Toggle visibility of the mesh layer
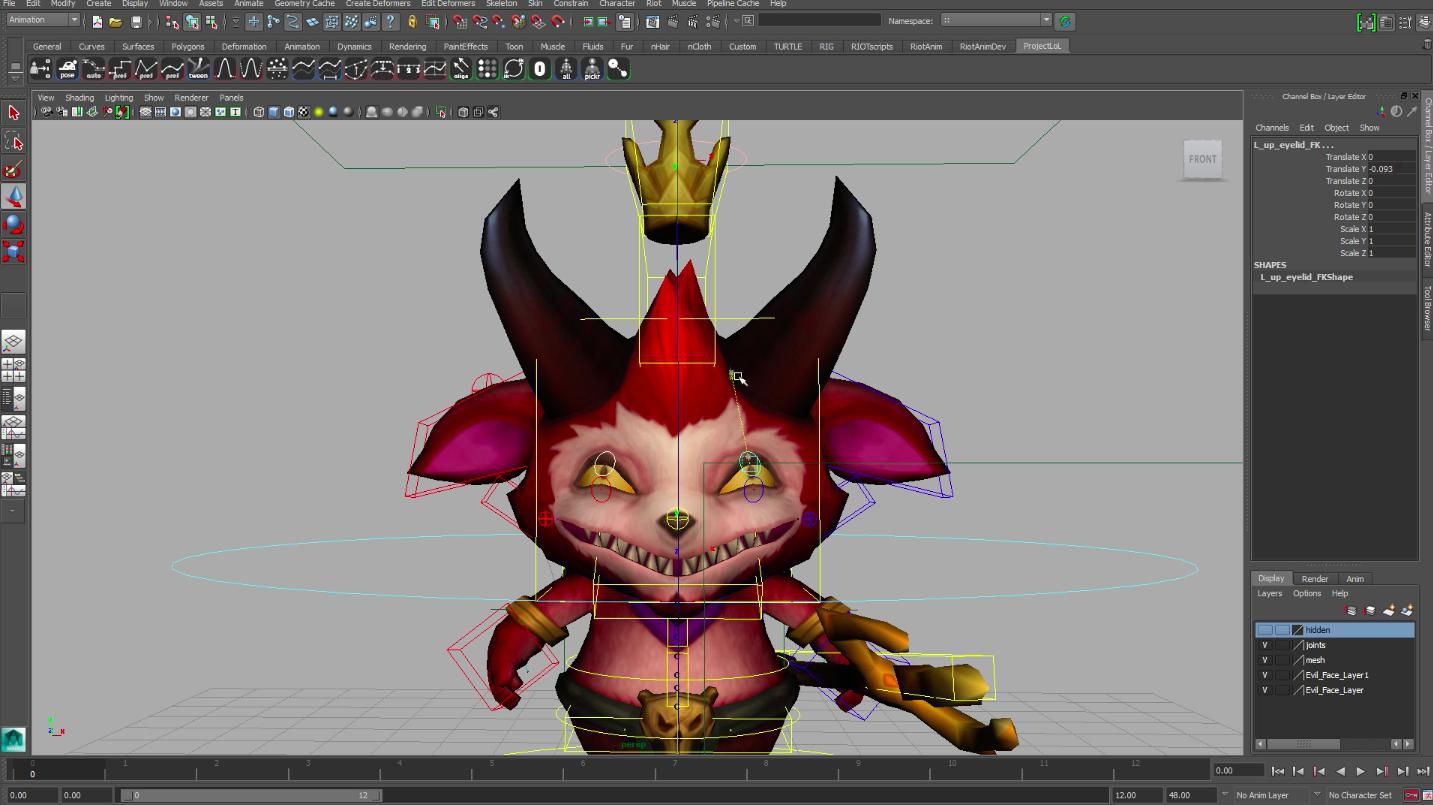The height and width of the screenshot is (805, 1433). [x=1265, y=660]
